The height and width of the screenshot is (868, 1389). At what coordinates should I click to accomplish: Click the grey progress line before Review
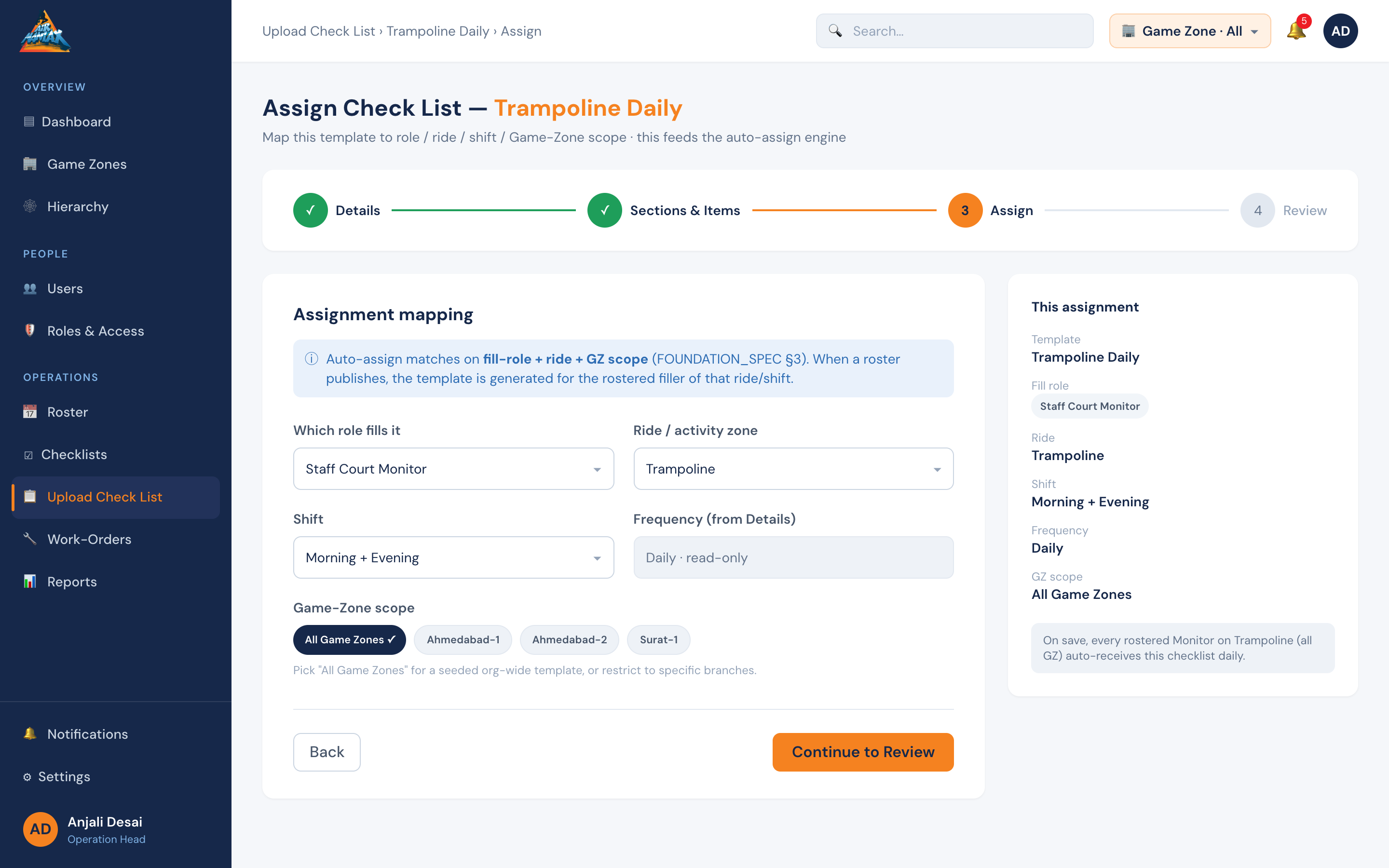[x=1136, y=210]
